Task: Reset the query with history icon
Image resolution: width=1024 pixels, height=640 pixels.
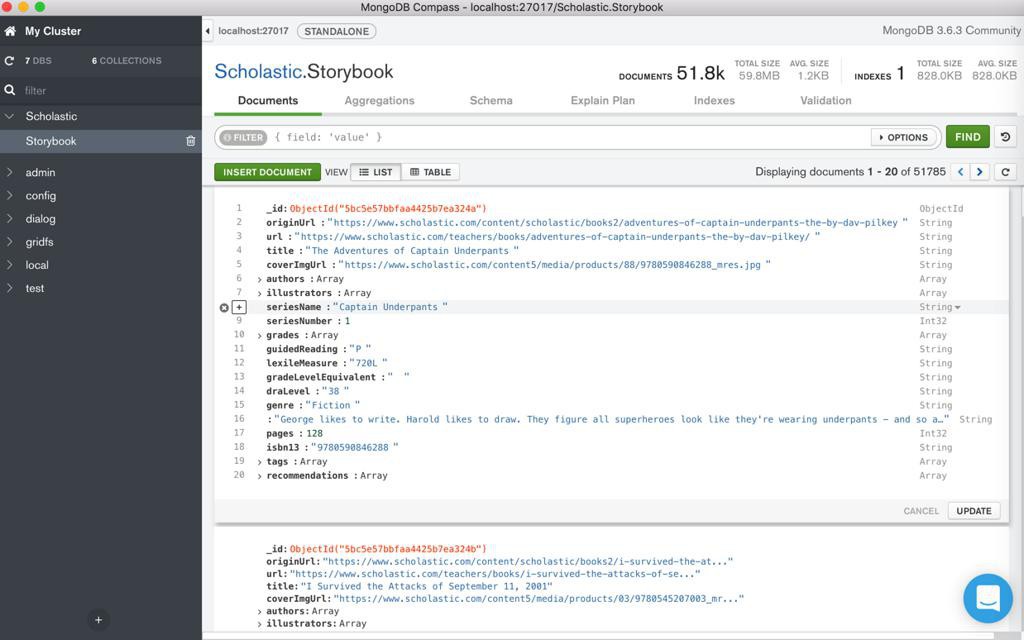Action: point(1005,137)
